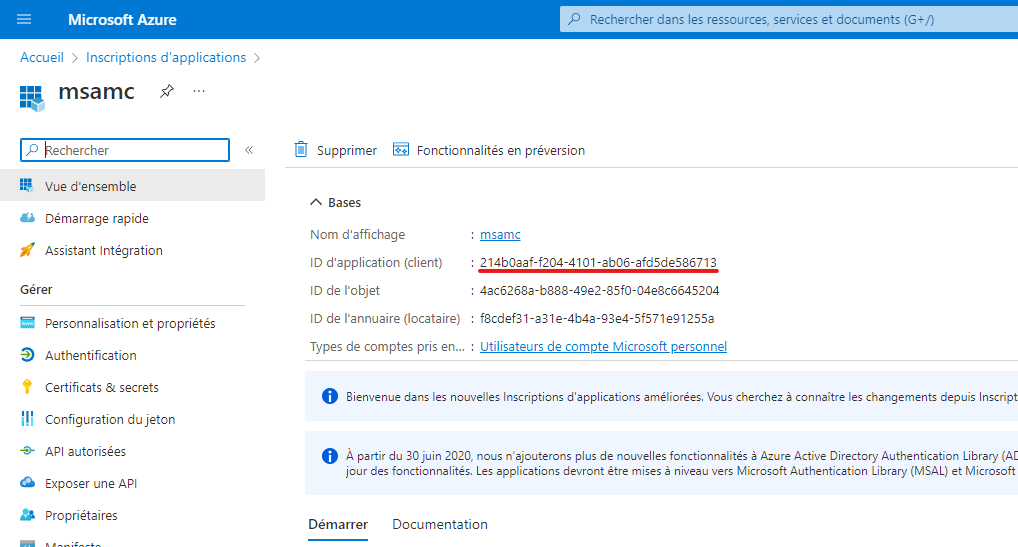Click the trash icon for Supprimer

(x=301, y=149)
